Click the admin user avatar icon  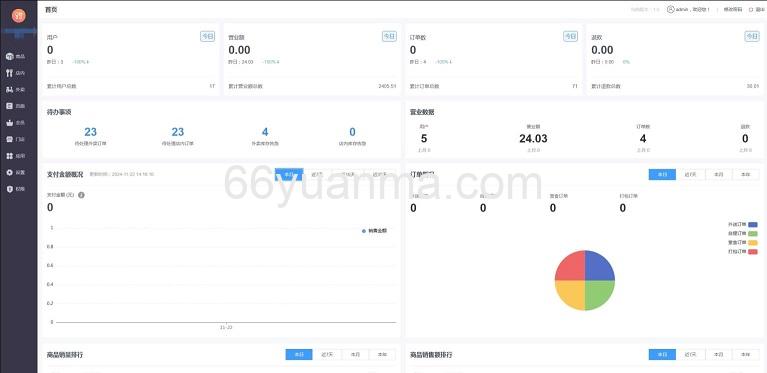[670, 9]
